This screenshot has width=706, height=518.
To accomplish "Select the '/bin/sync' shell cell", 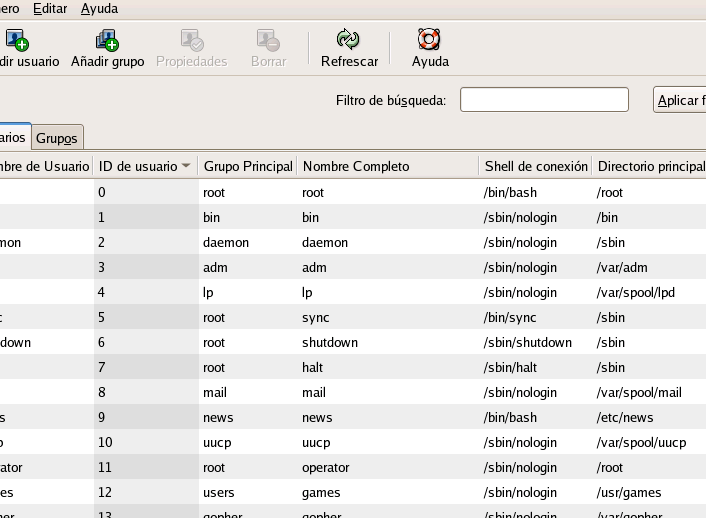I will (x=510, y=318).
